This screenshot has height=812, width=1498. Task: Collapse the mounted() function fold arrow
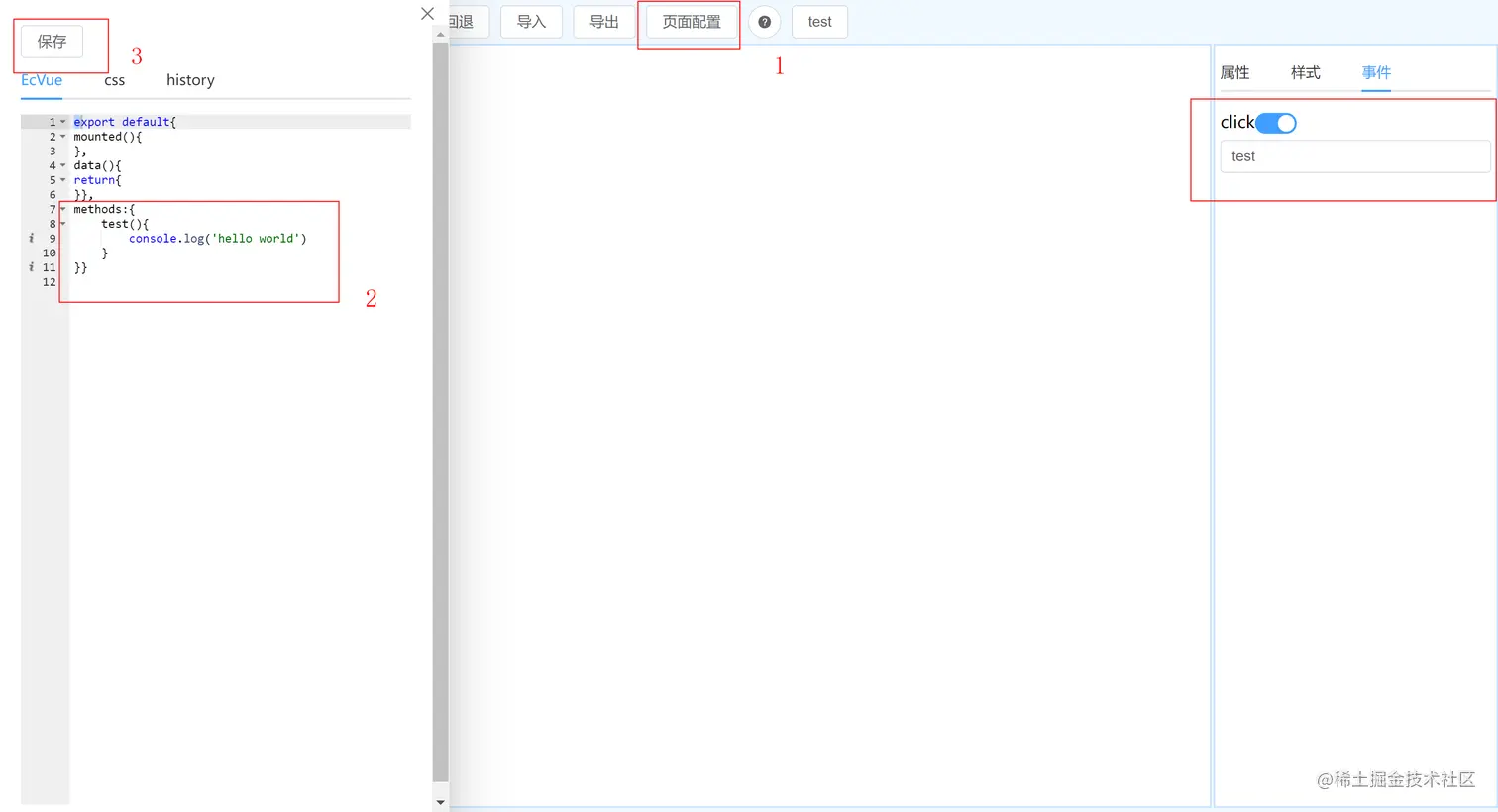click(62, 136)
